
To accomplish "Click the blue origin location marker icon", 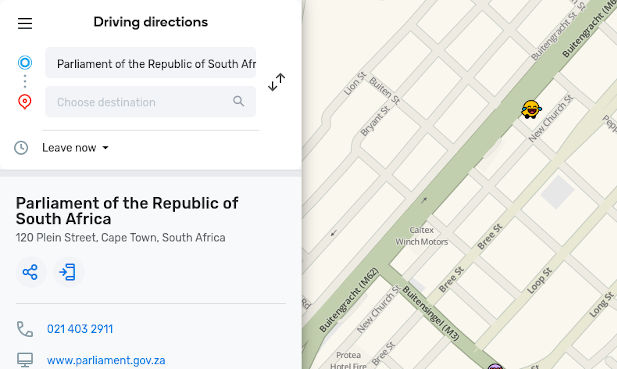I will [25, 63].
